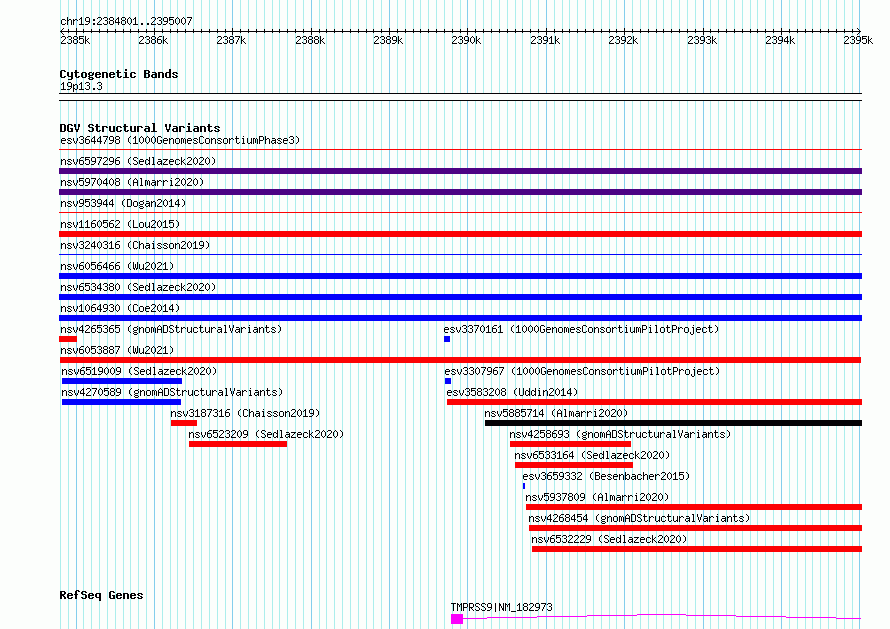Click the nsv4265365 gnomAD short red bar
This screenshot has height=629, width=890.
tap(68, 339)
